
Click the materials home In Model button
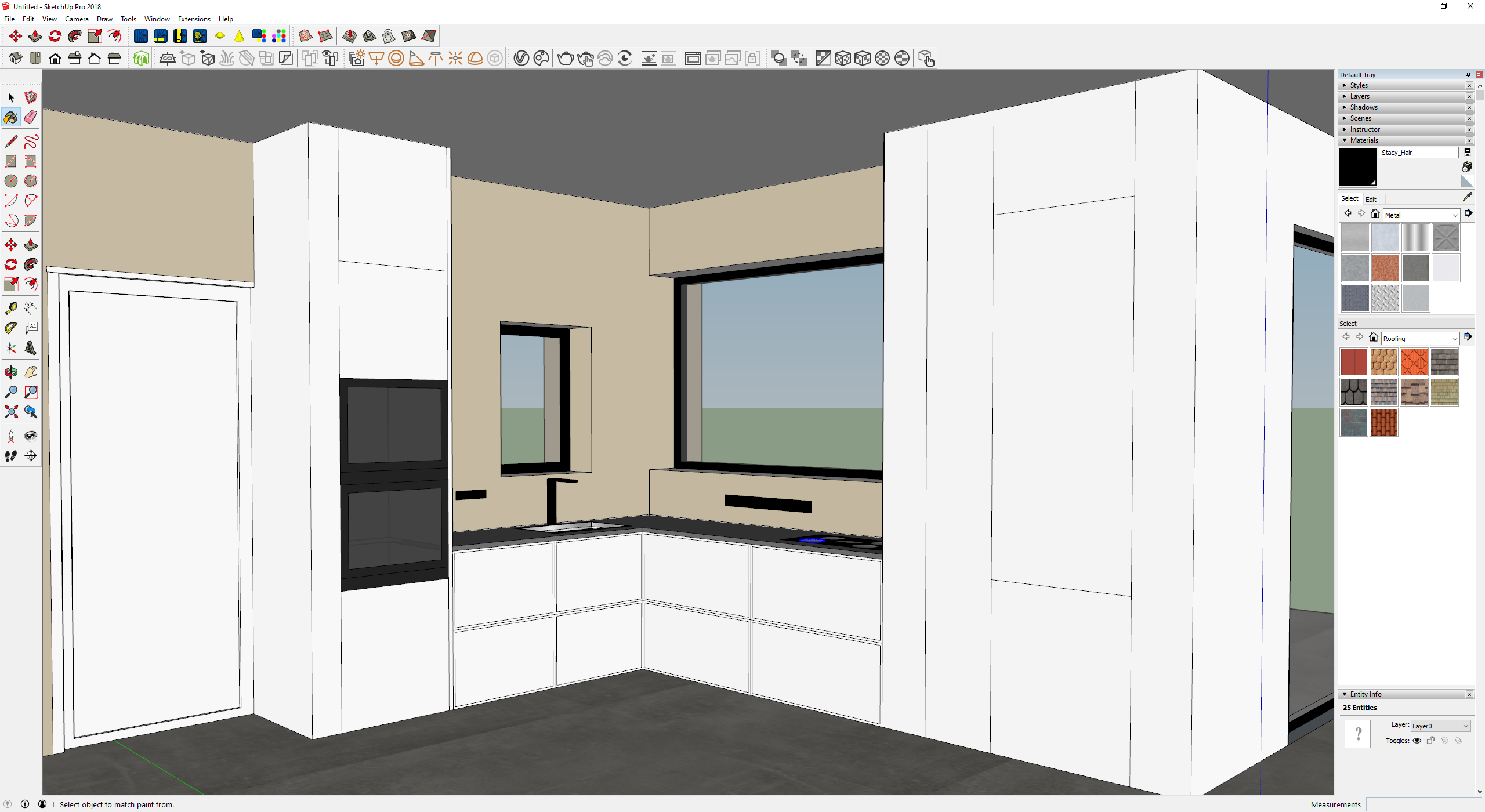1375,214
